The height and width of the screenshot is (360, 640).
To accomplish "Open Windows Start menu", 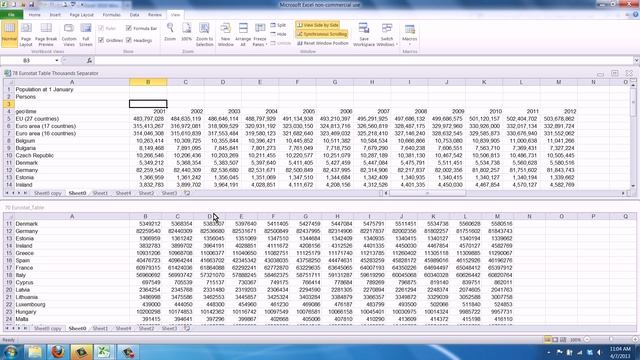I will coord(11,352).
